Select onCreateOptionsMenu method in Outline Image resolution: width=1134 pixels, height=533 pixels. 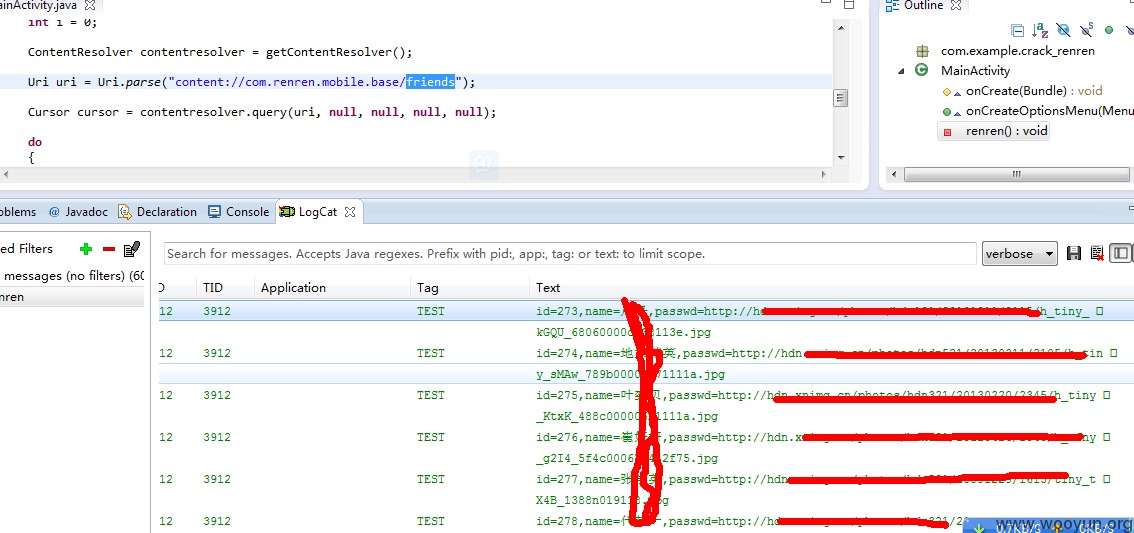[x=1049, y=111]
